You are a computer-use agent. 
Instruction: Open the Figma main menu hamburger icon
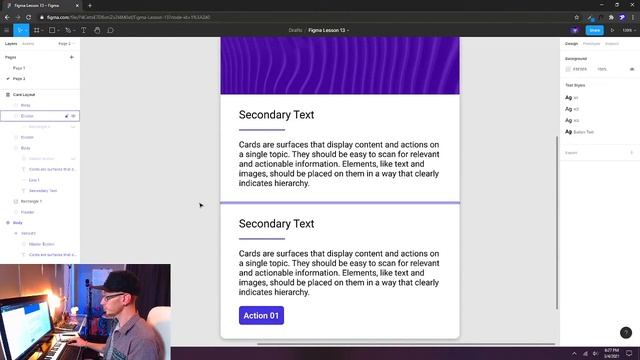[6, 30]
